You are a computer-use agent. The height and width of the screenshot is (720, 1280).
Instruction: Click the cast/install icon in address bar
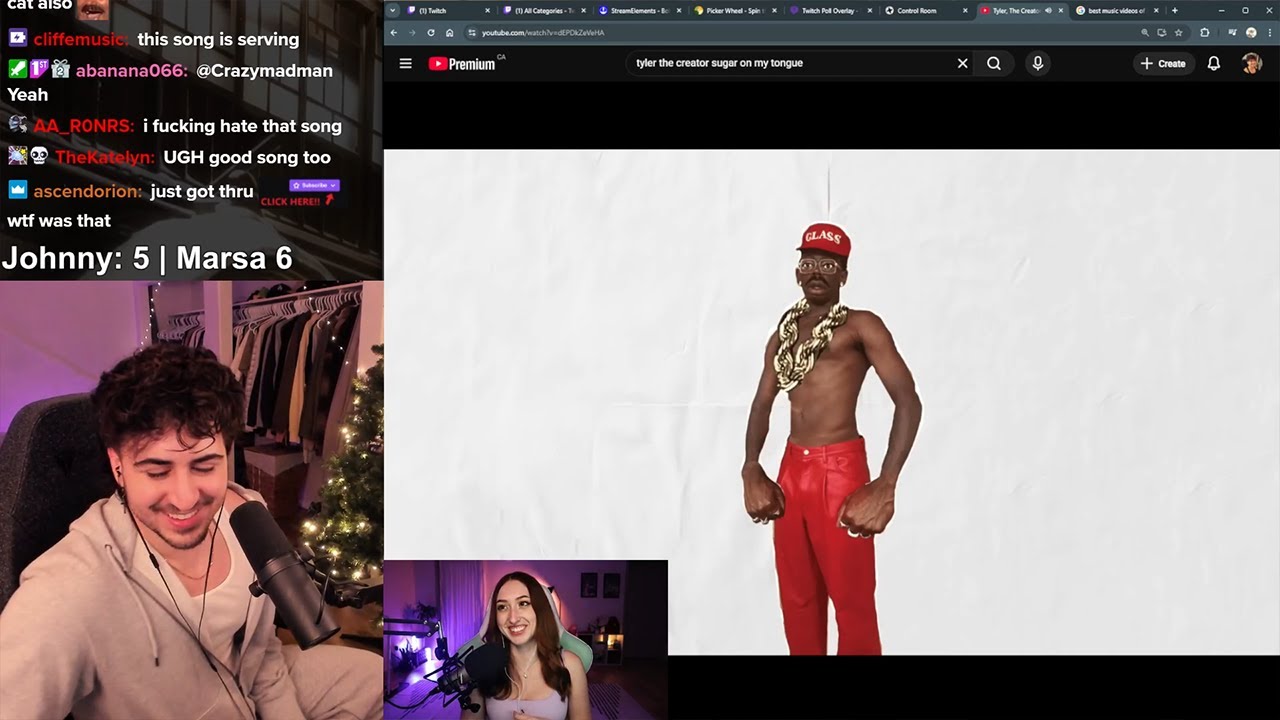click(1161, 33)
